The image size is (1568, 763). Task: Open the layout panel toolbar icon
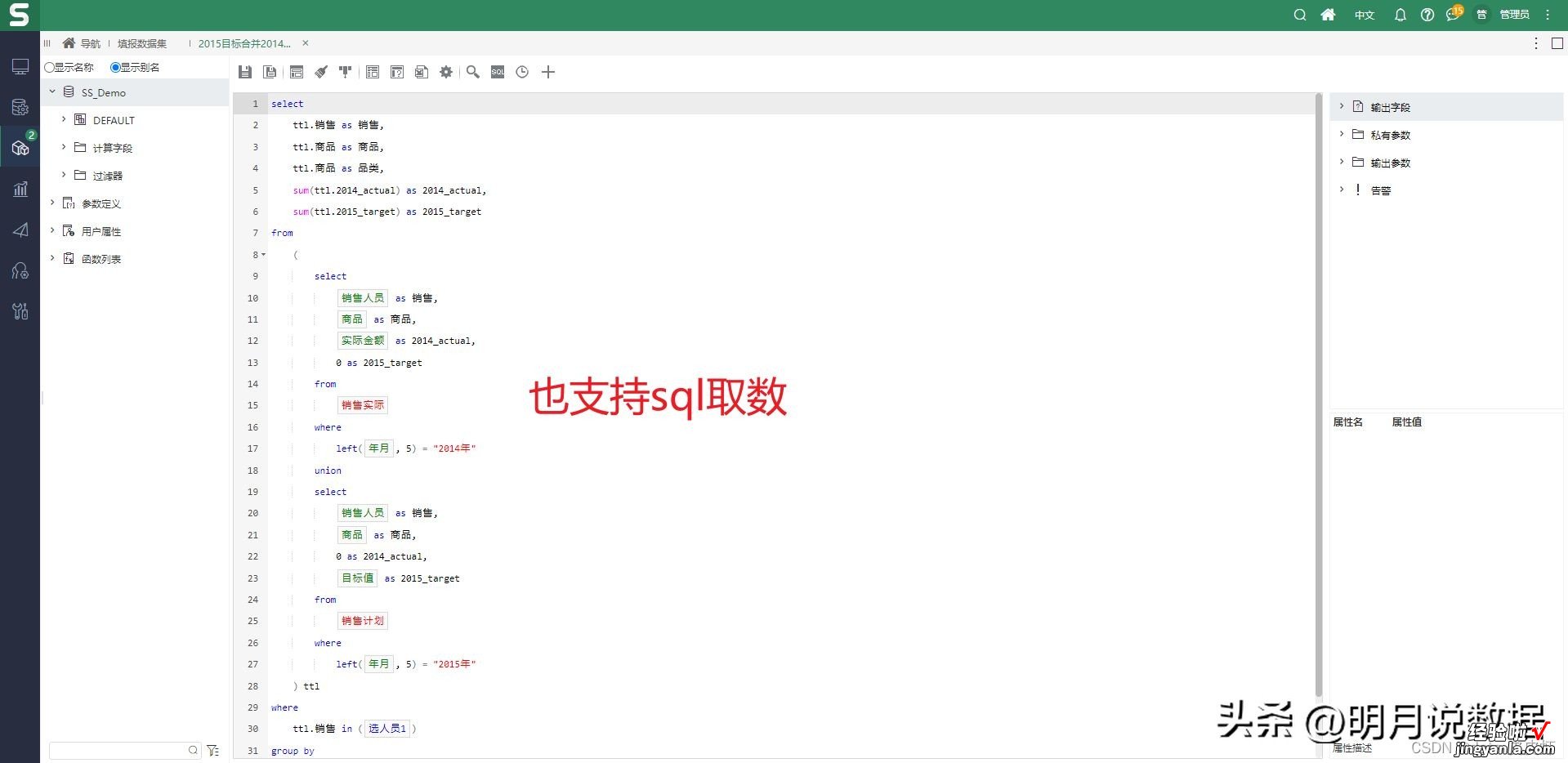coord(297,72)
